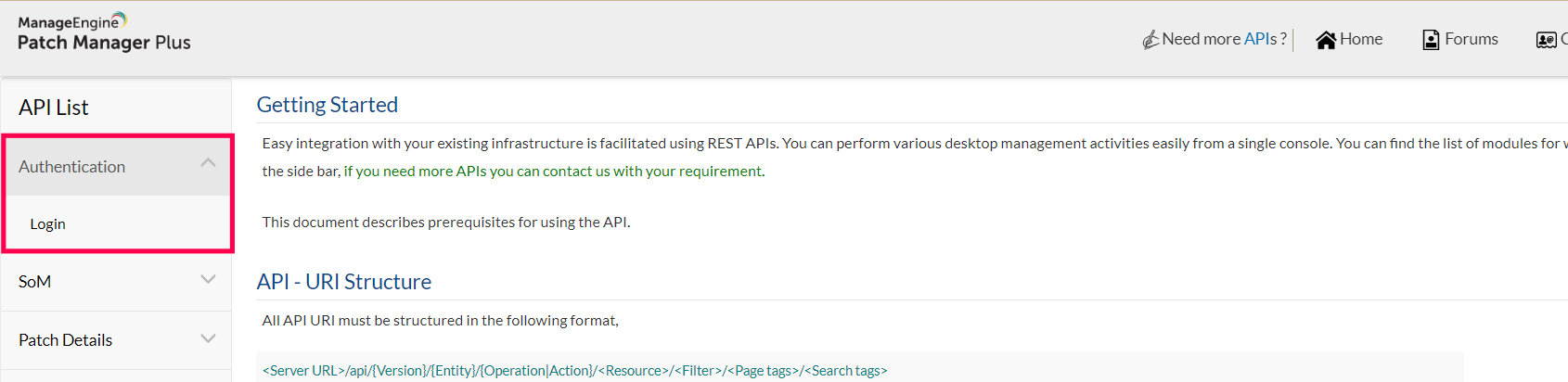Follow the green contact us requirement link

pos(554,172)
